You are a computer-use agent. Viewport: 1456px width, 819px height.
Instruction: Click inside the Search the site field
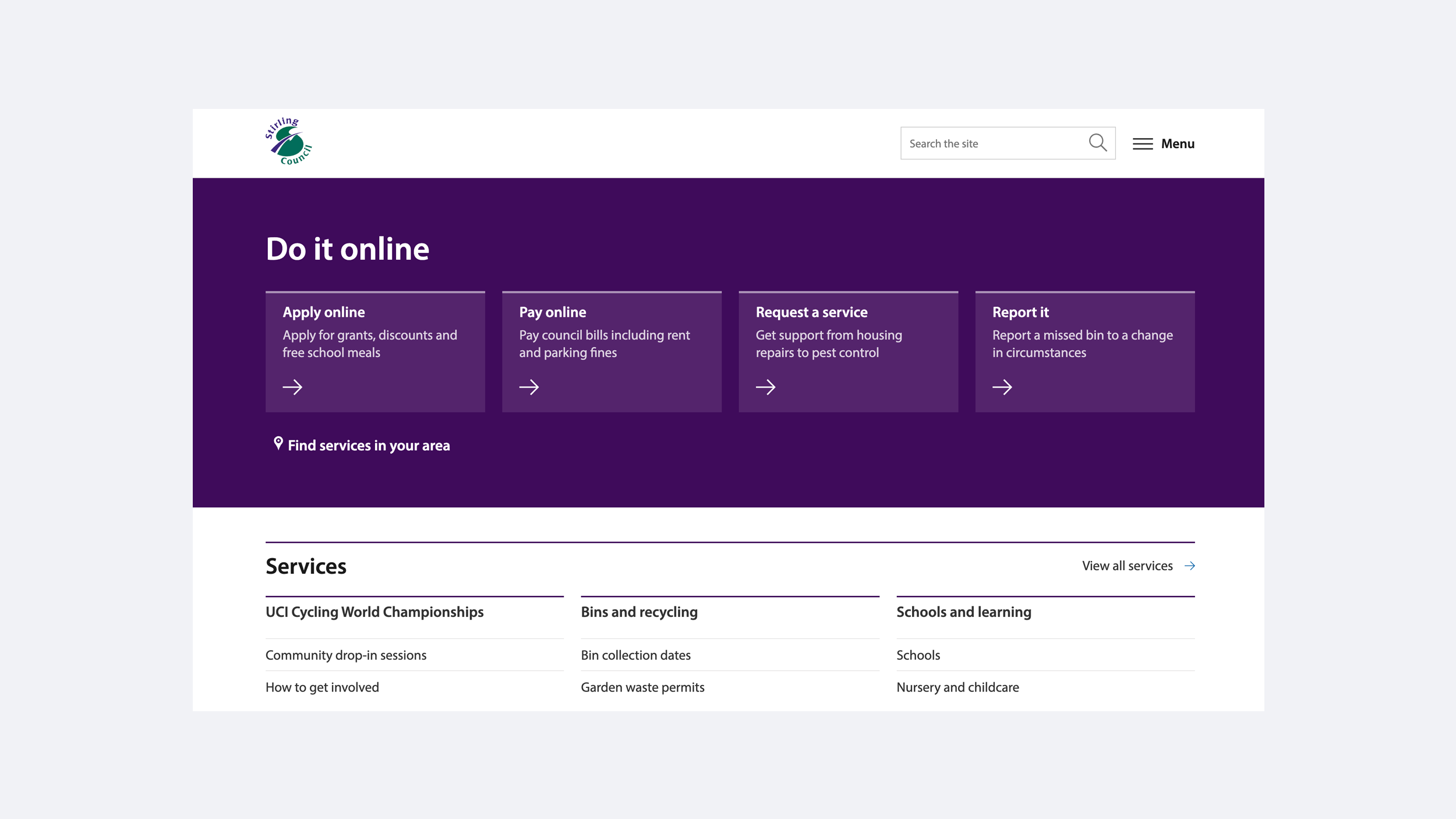pyautogui.click(x=990, y=143)
